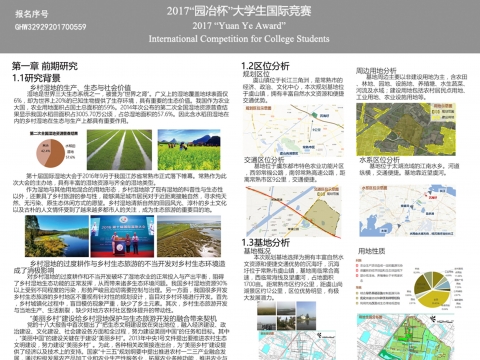The image size is (480, 360).
Task: Click the 水系区位分析 subheading
Action: (379, 160)
